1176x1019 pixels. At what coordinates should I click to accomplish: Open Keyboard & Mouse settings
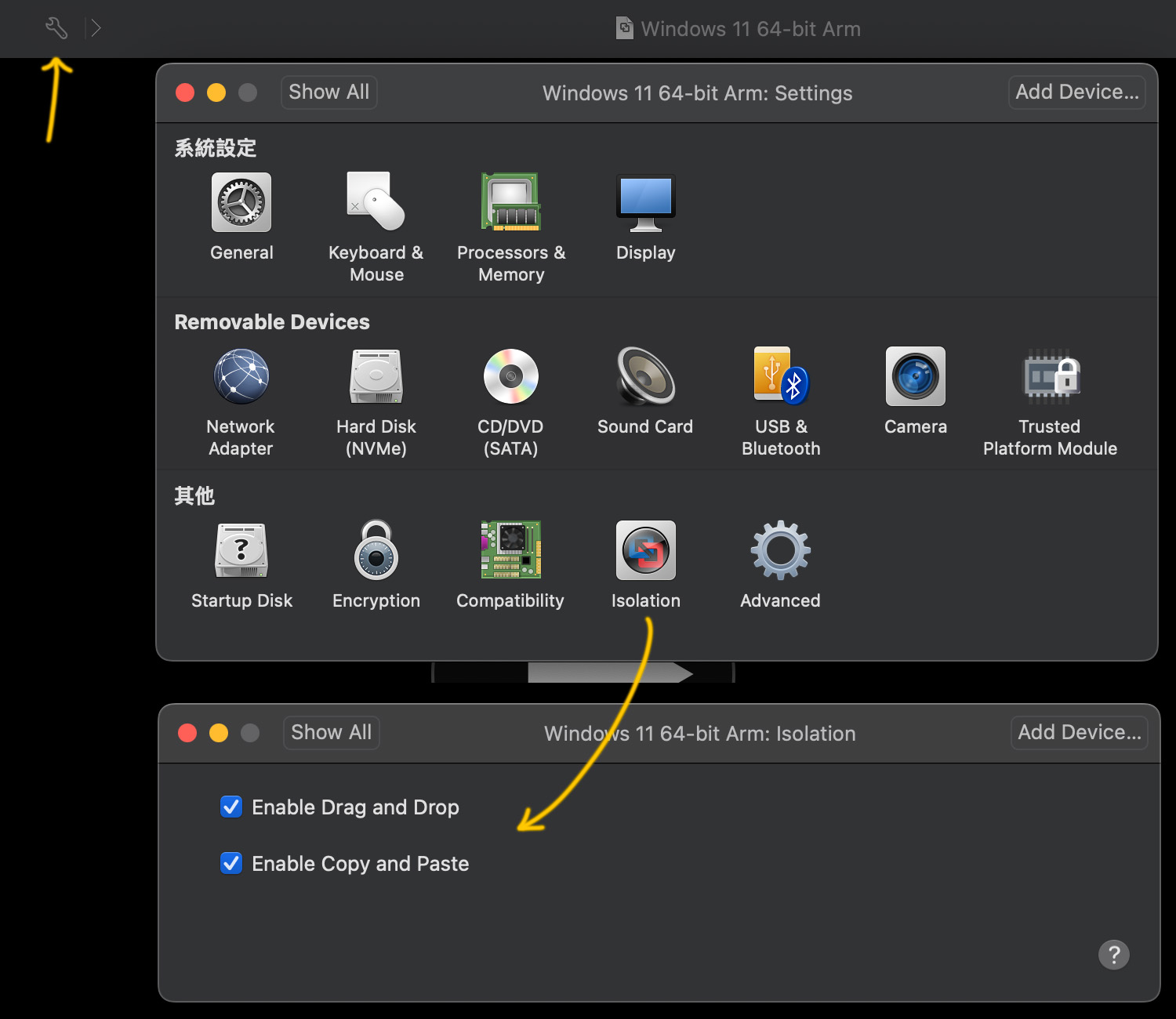(x=376, y=228)
